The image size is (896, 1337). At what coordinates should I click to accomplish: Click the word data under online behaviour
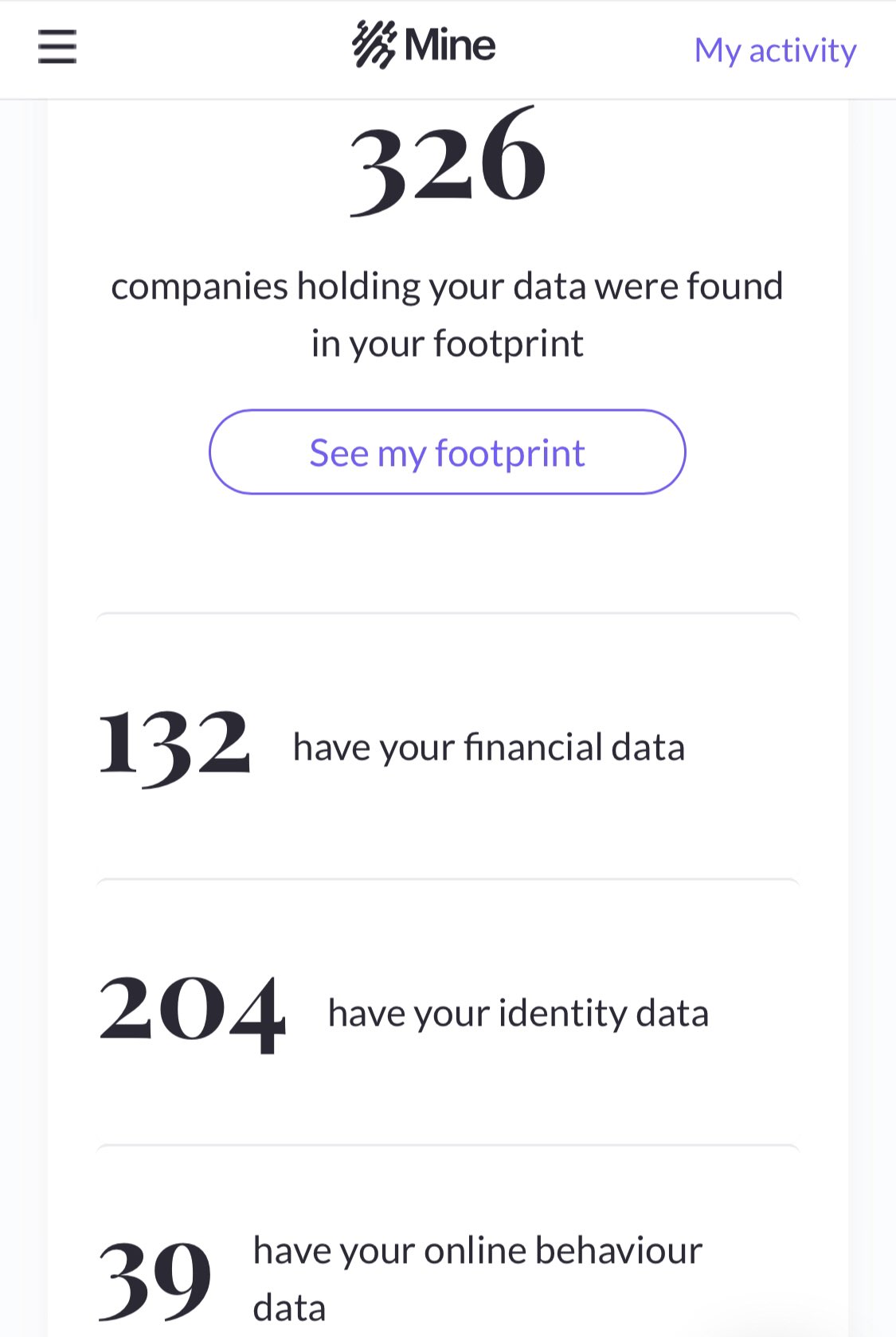pos(289,1308)
